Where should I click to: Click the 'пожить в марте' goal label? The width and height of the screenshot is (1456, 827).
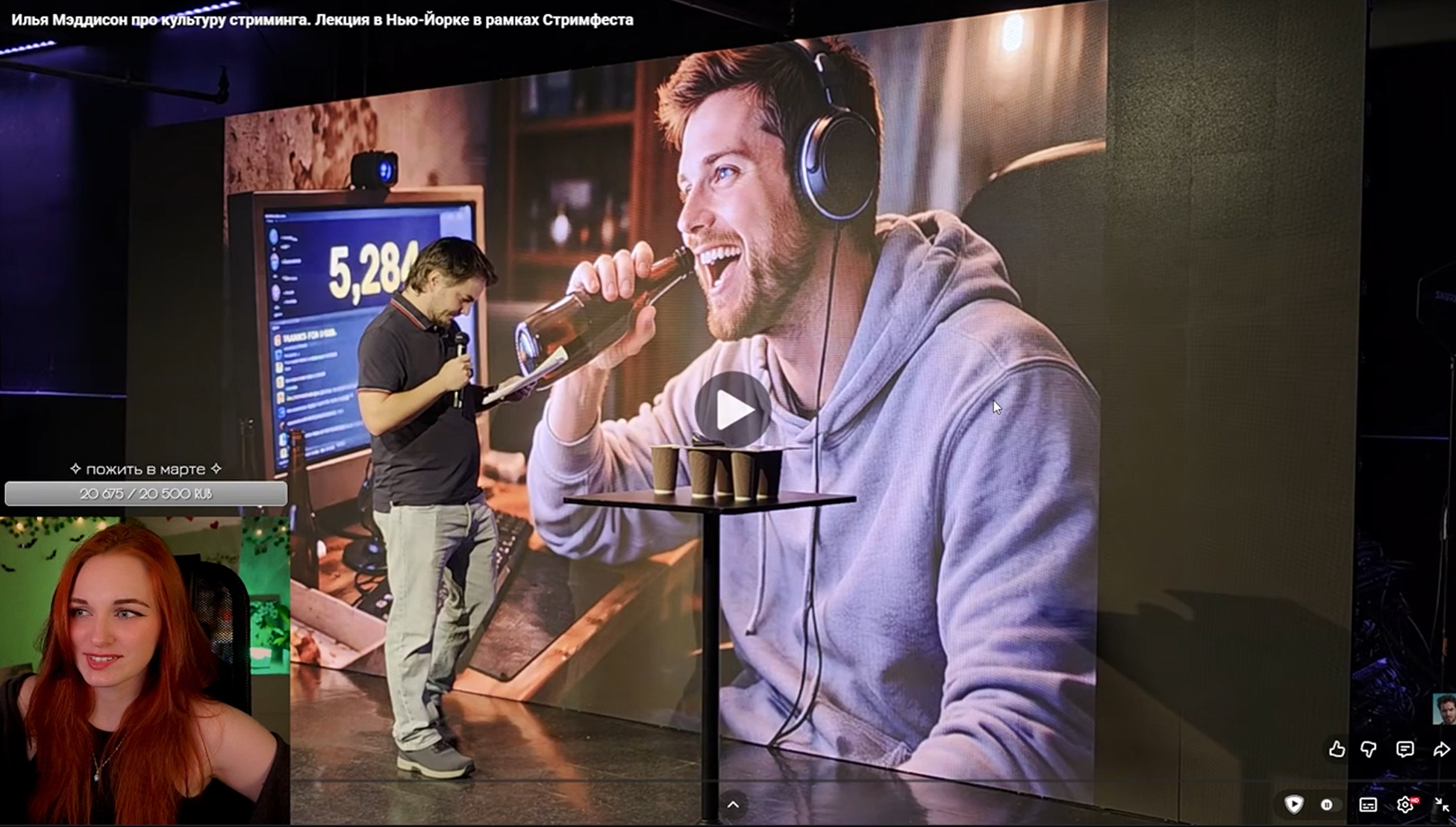(x=146, y=469)
